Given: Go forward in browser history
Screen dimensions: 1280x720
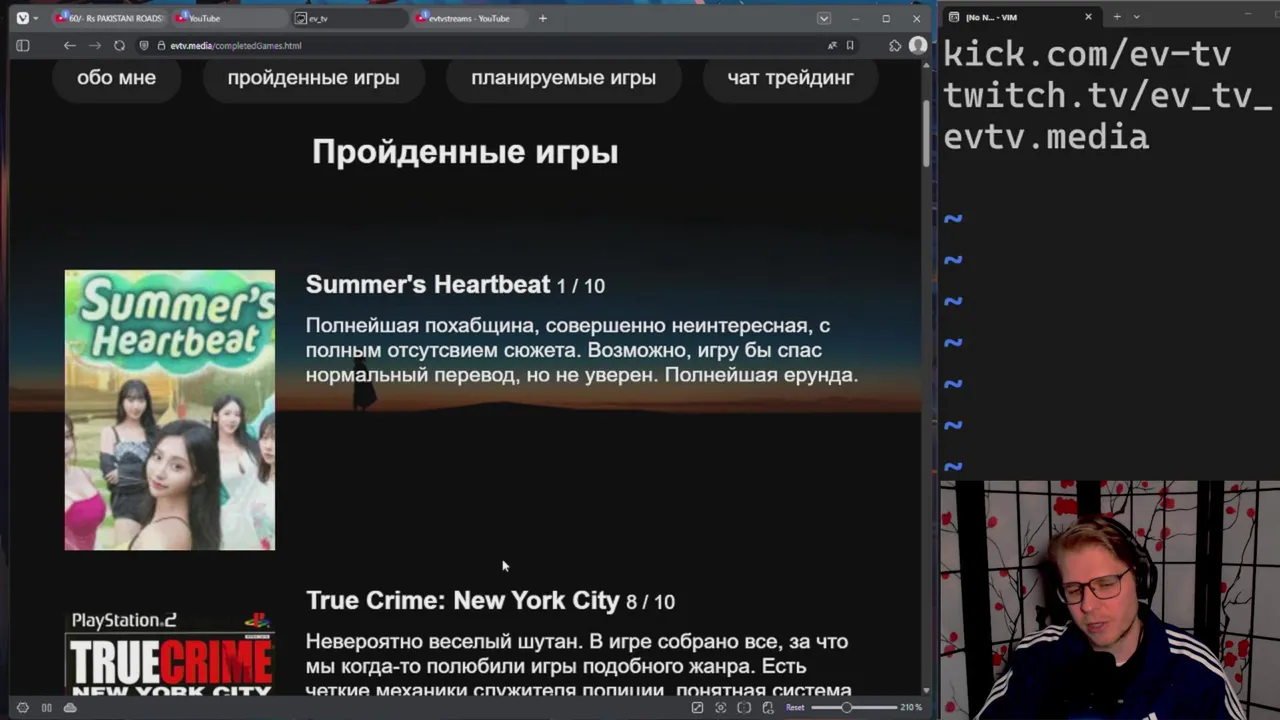Looking at the screenshot, I should [x=94, y=45].
